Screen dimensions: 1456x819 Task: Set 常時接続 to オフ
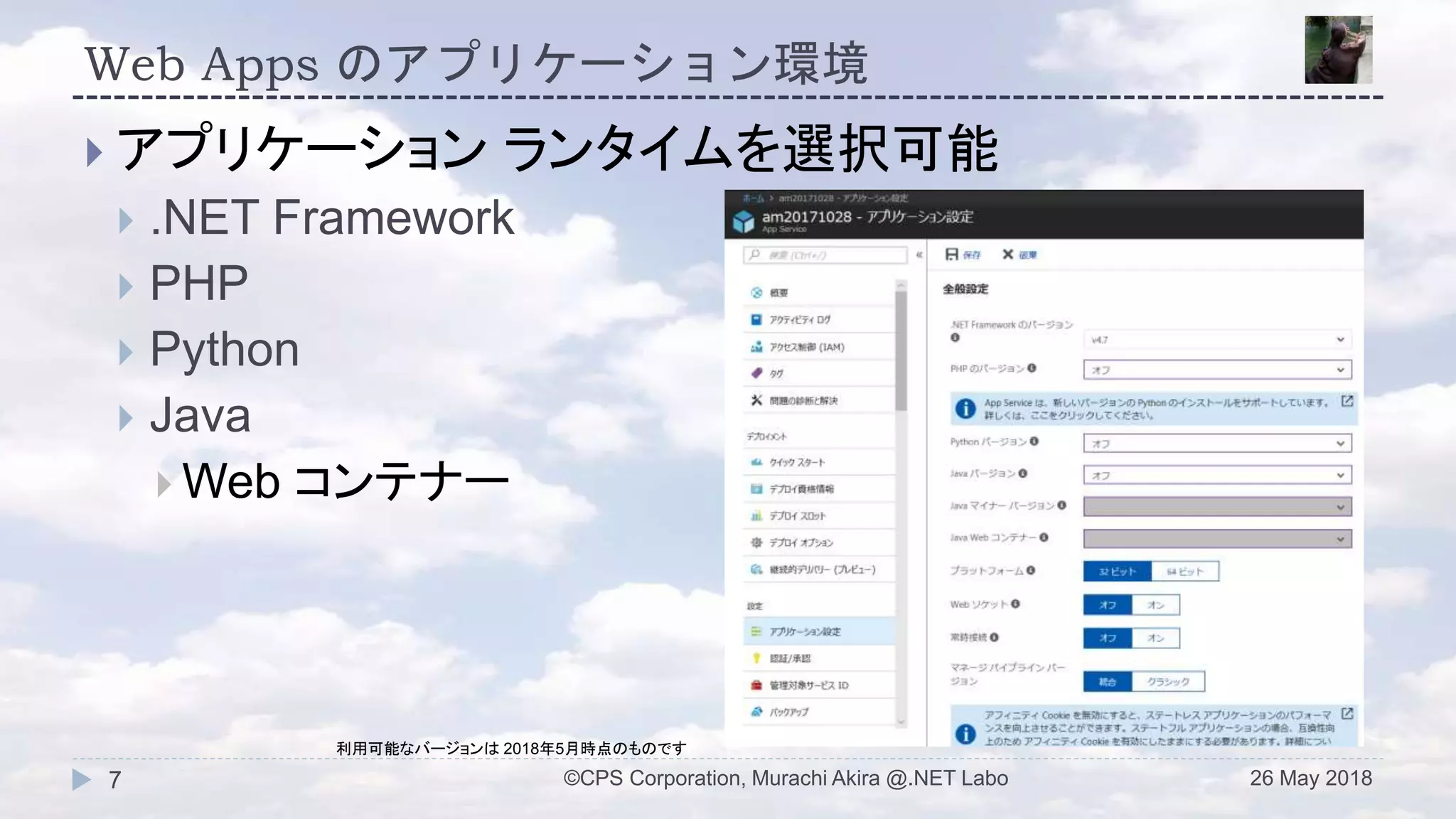tap(1108, 638)
